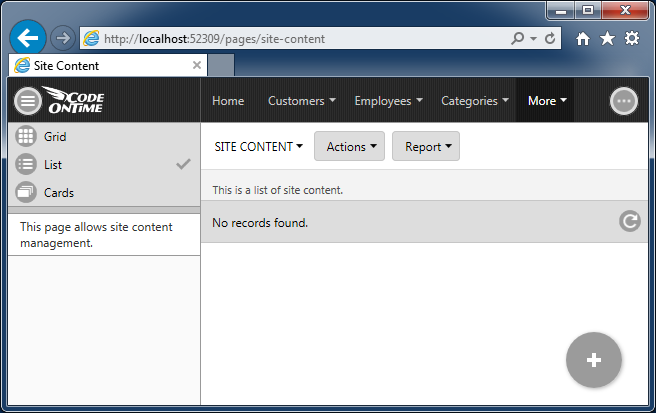The image size is (656, 413).
Task: Open the browser home icon
Action: coord(583,38)
